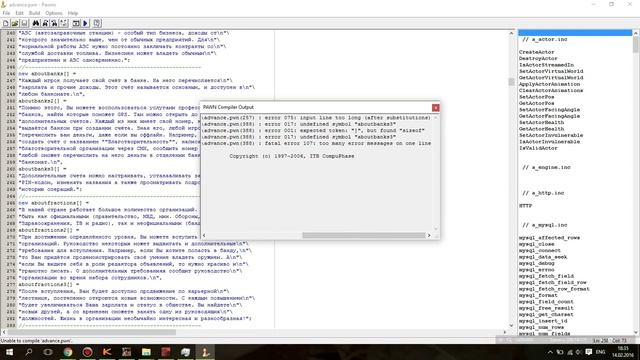
Task: Click code line 246 new aboutbanks[]
Action: [47, 74]
